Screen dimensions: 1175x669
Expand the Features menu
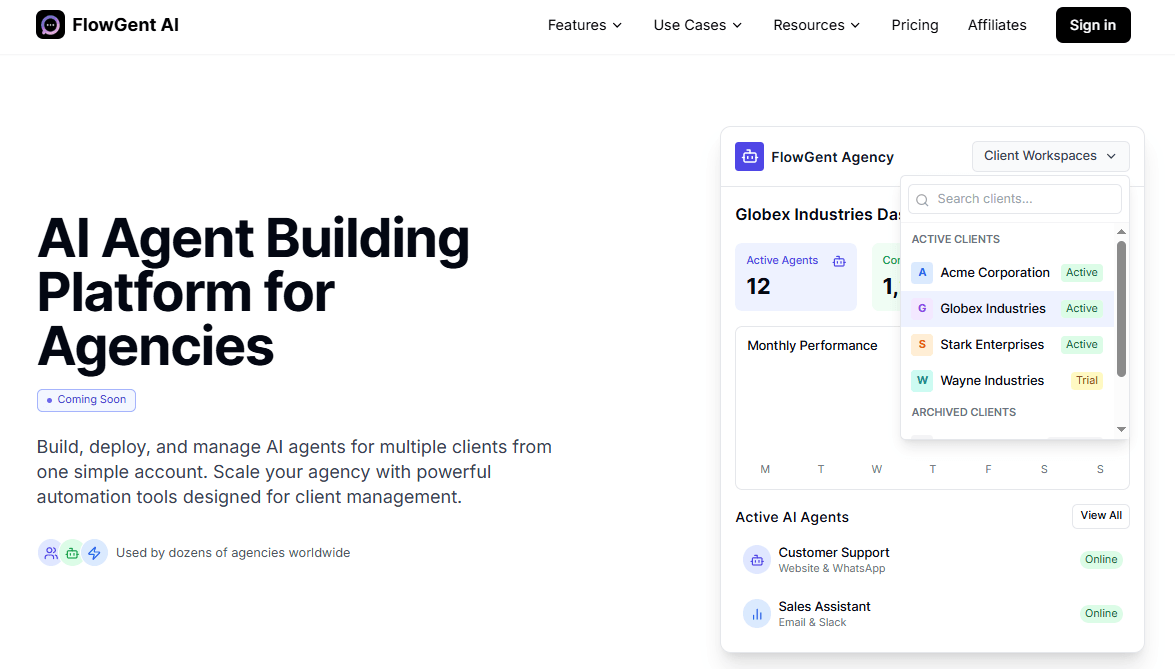pos(584,25)
